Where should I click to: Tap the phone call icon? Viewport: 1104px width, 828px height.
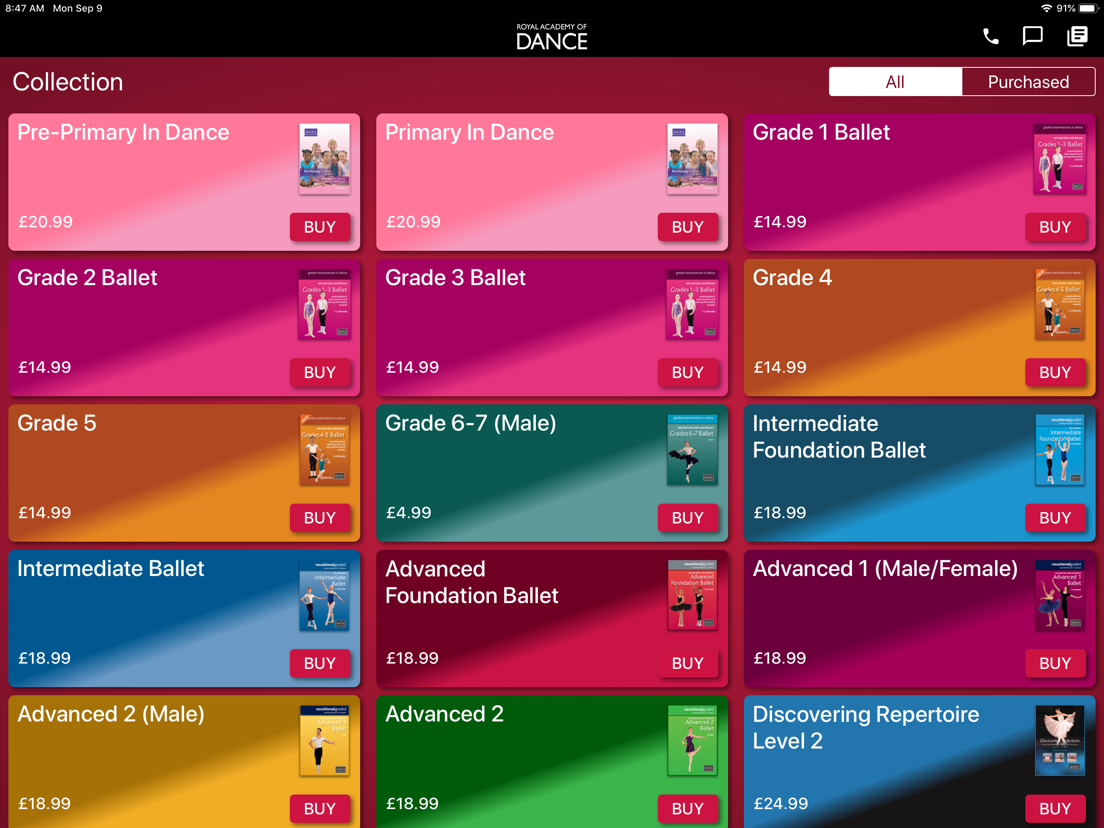tap(990, 36)
